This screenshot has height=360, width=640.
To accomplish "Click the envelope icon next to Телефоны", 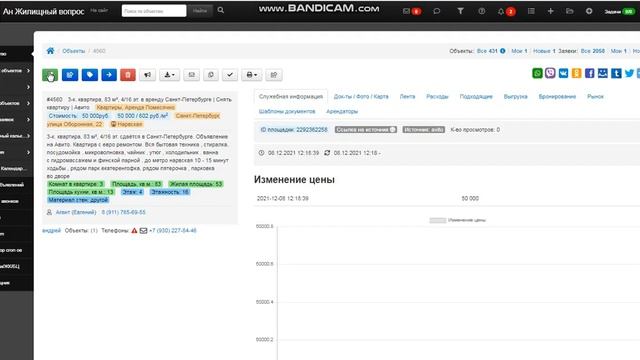I will tap(143, 231).
